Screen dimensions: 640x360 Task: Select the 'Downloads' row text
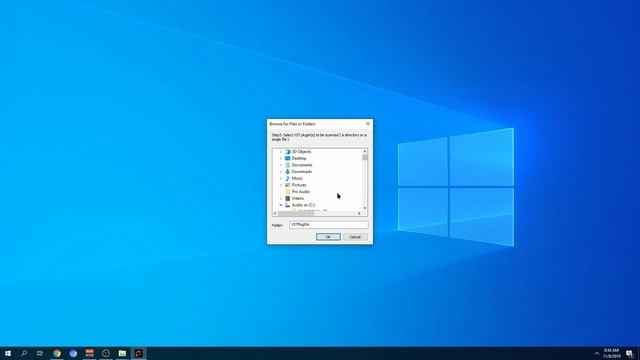point(302,172)
